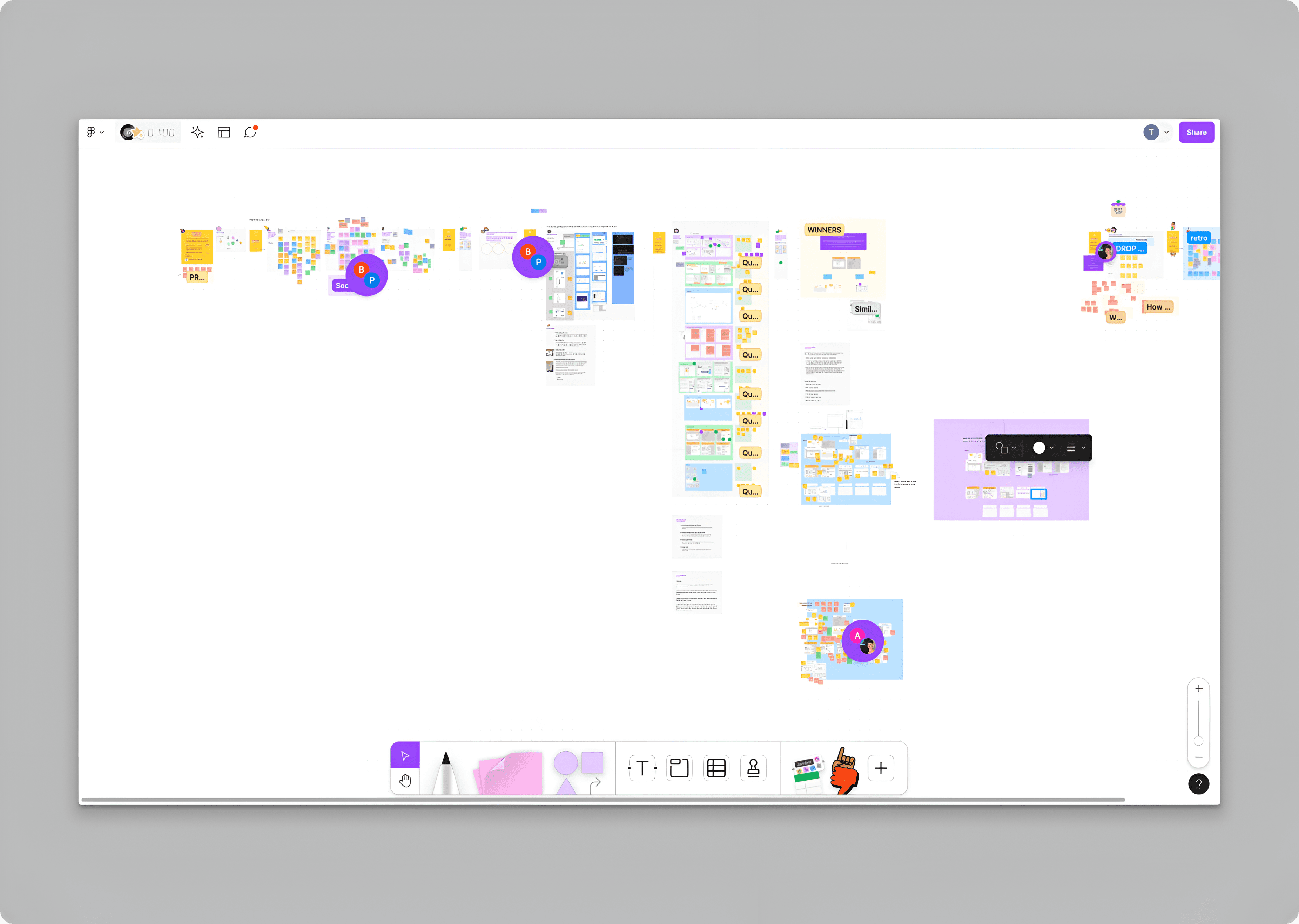Click the plus More tools button
The width and height of the screenshot is (1299, 924).
[881, 768]
